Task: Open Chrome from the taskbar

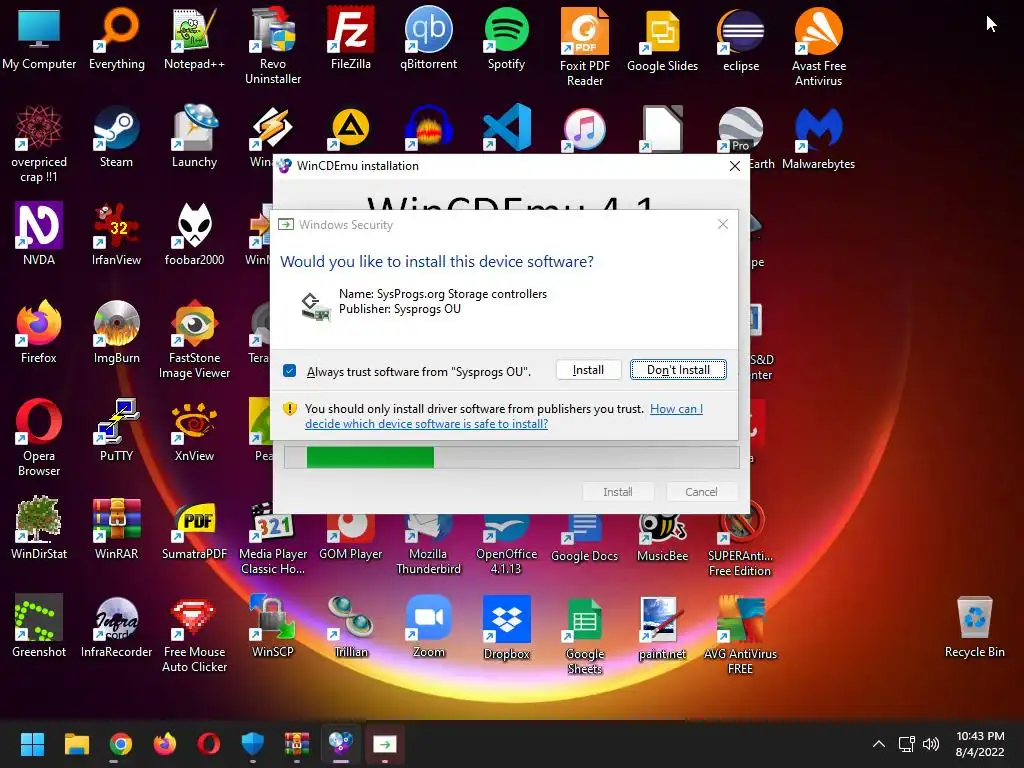Action: pos(120,743)
